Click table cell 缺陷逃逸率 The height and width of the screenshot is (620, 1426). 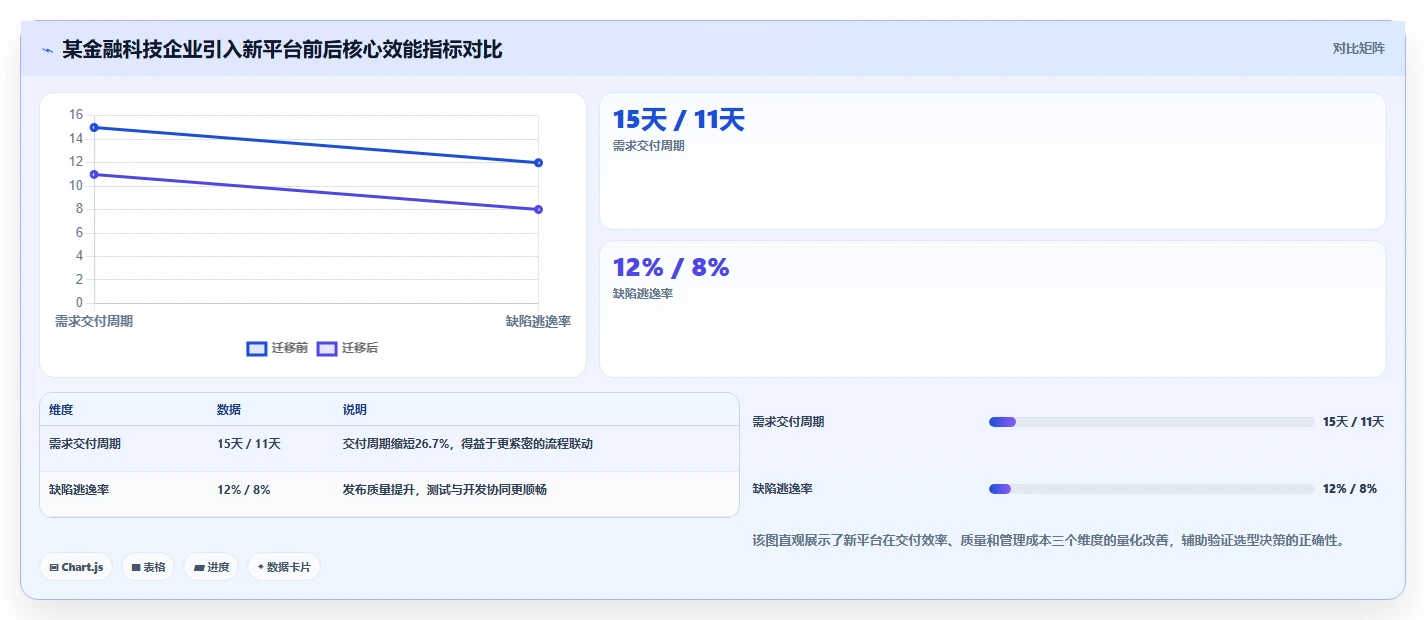click(x=79, y=490)
